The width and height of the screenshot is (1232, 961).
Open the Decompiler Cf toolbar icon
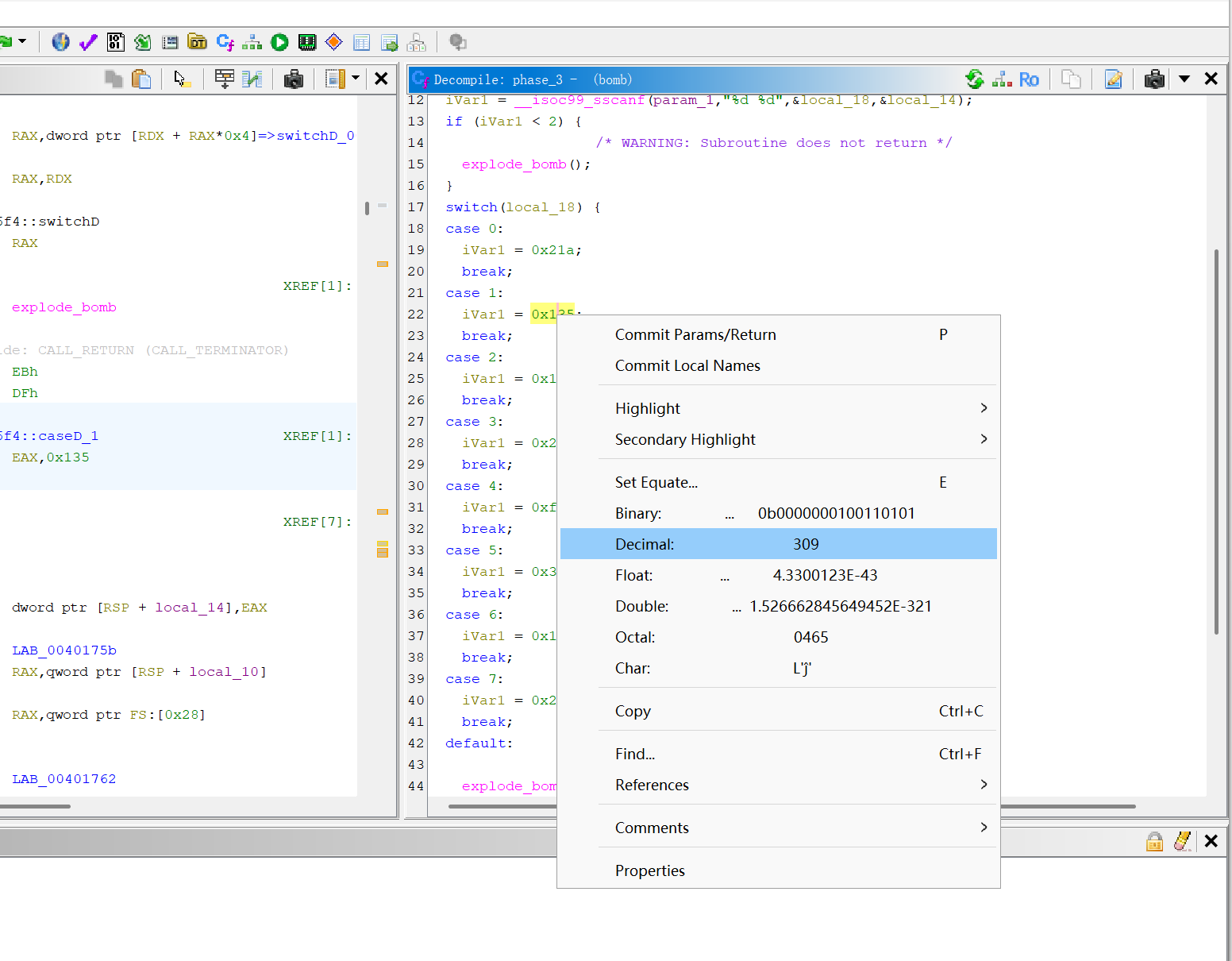coord(225,42)
